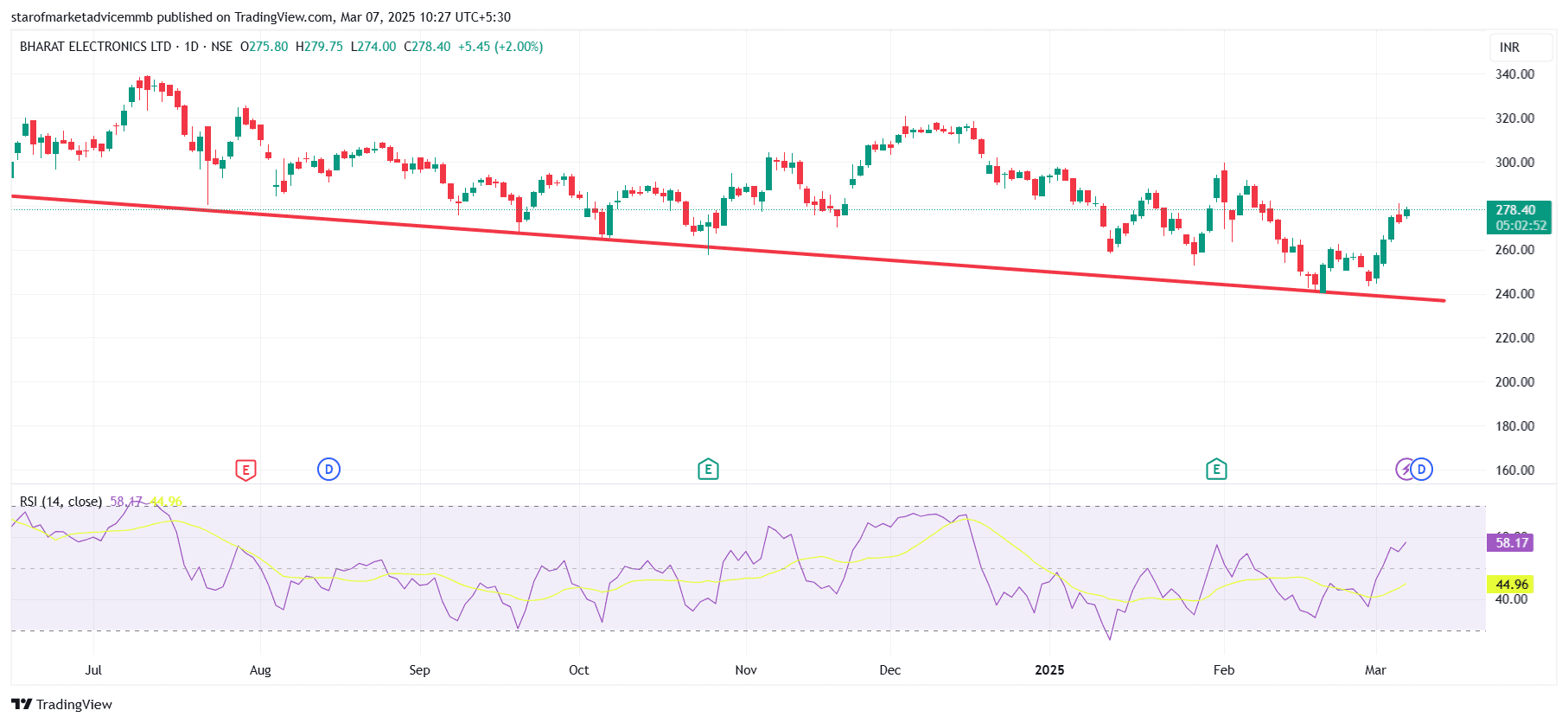The height and width of the screenshot is (723, 1568).
Task: Click the Jul label on time axis
Action: point(93,670)
